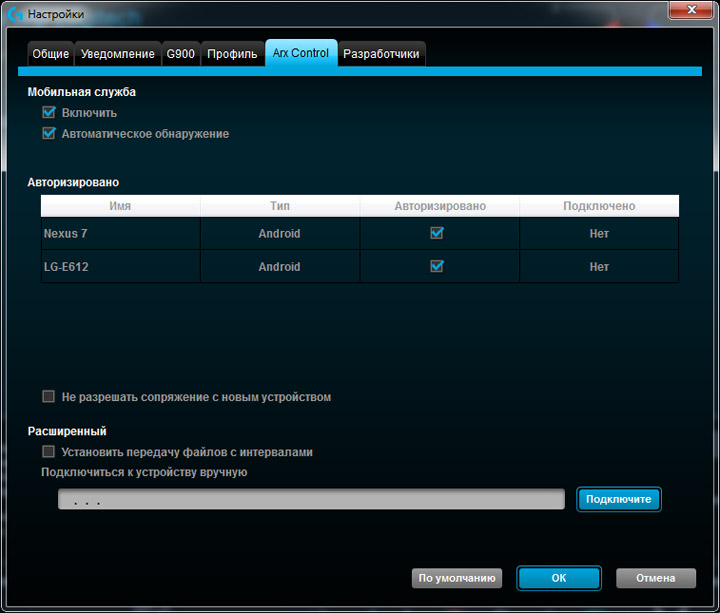720x613 pixels.
Task: Open the Разработчики tab
Action: (x=381, y=54)
